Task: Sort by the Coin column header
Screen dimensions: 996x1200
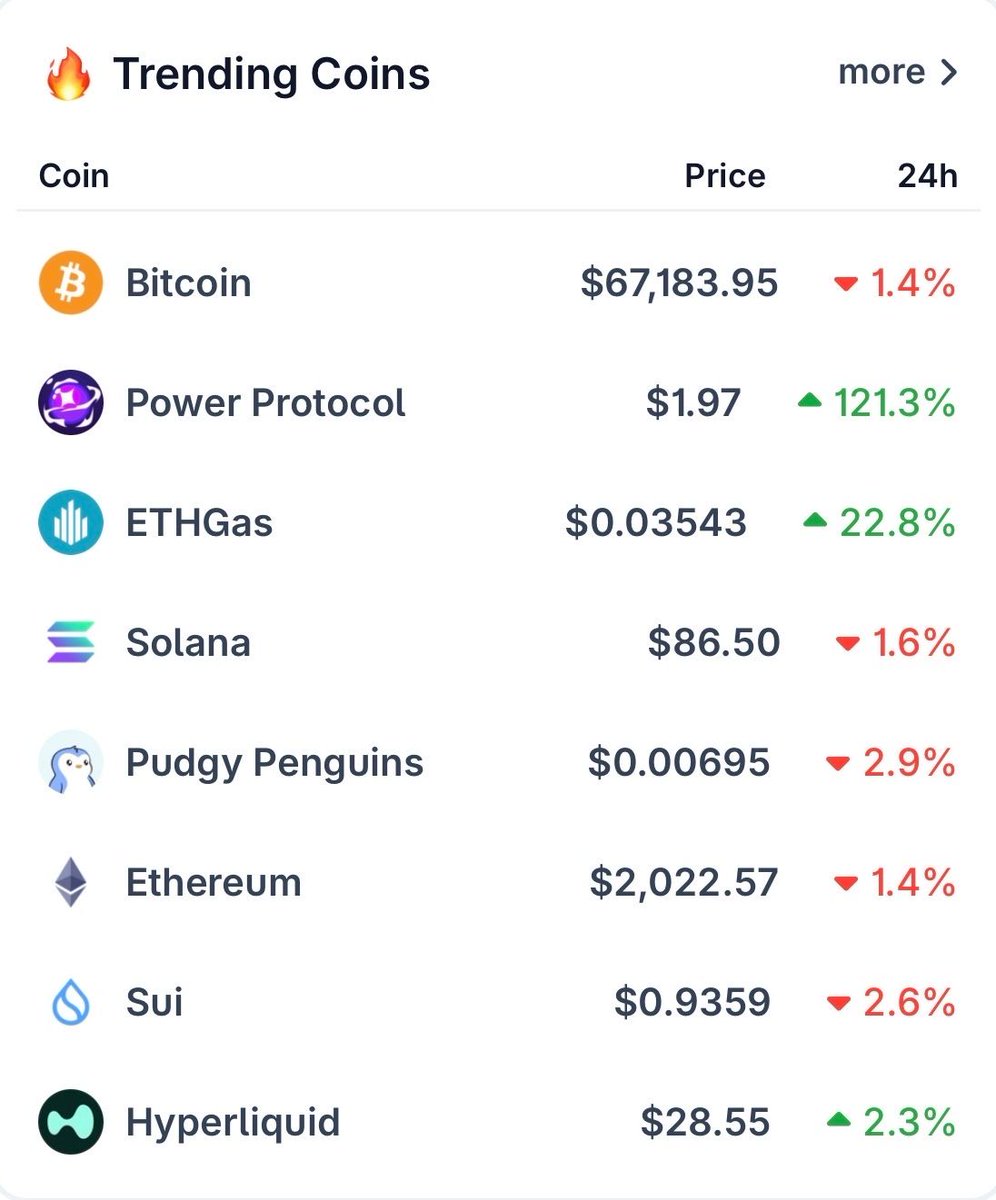Action: [x=74, y=176]
